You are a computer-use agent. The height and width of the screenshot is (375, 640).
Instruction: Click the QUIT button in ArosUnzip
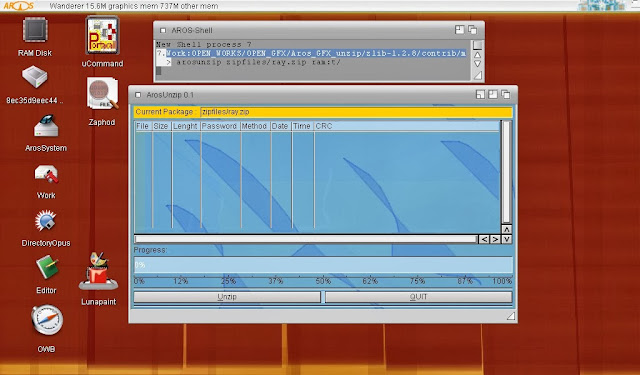click(418, 297)
